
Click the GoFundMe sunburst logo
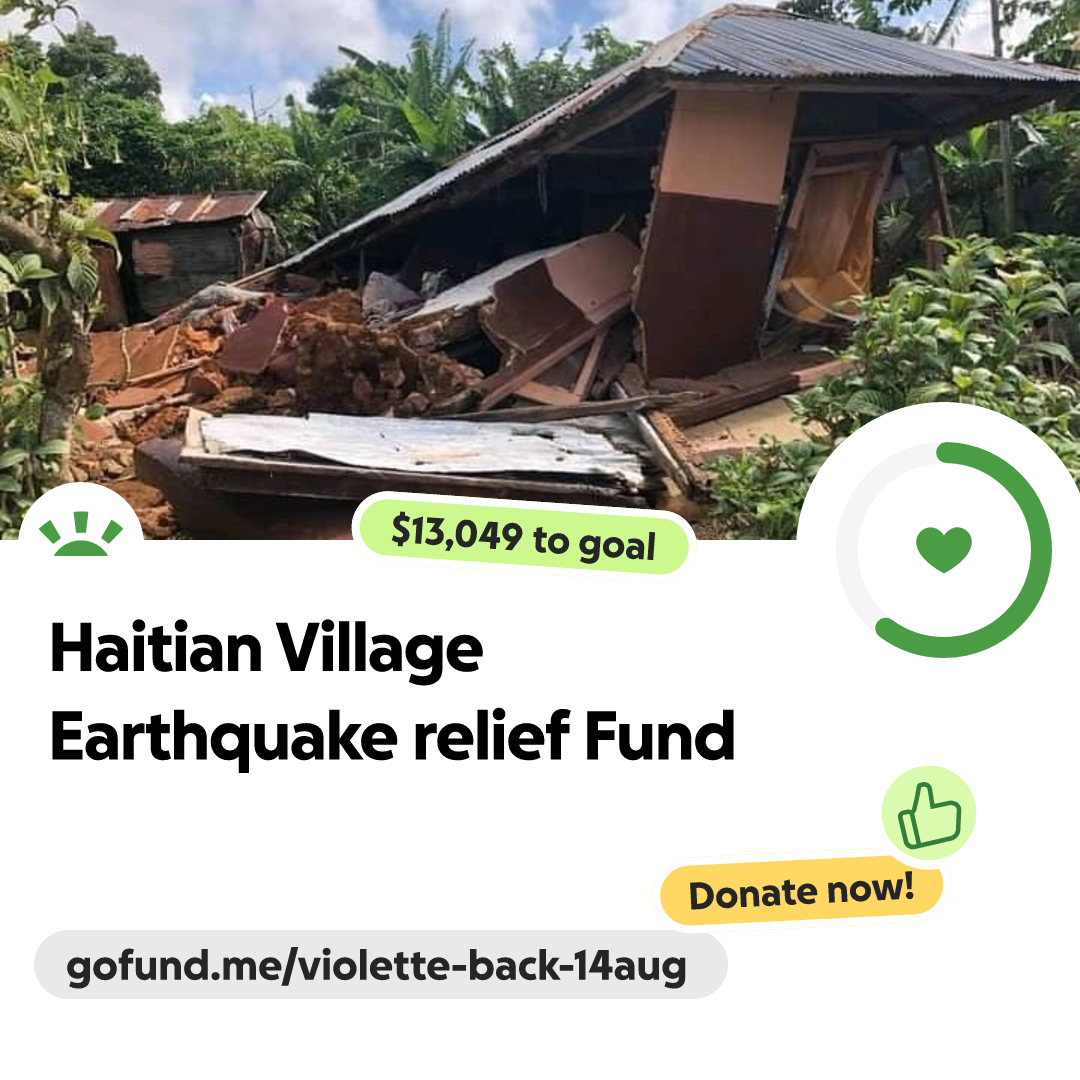(x=81, y=533)
